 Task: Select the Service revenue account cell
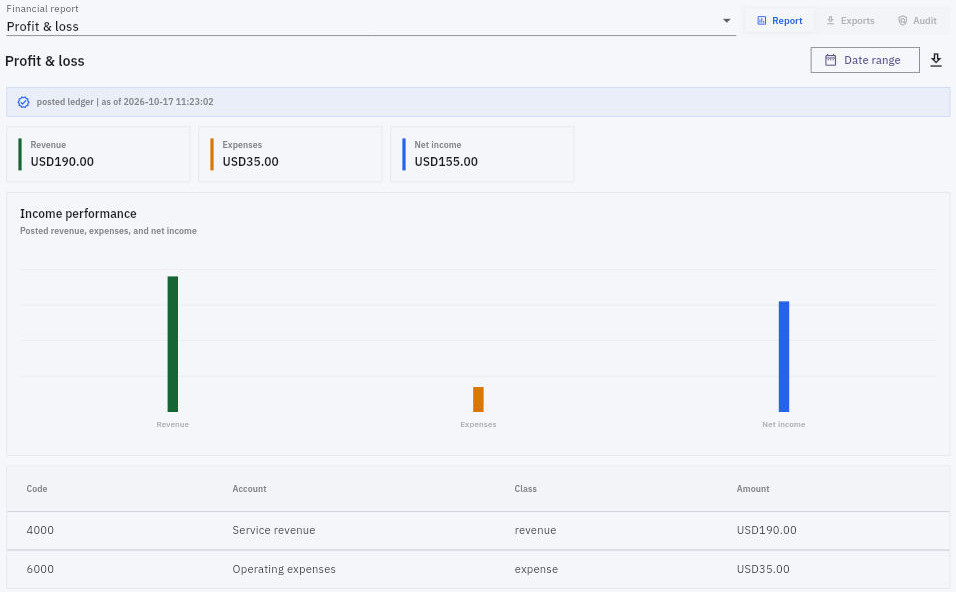point(274,530)
